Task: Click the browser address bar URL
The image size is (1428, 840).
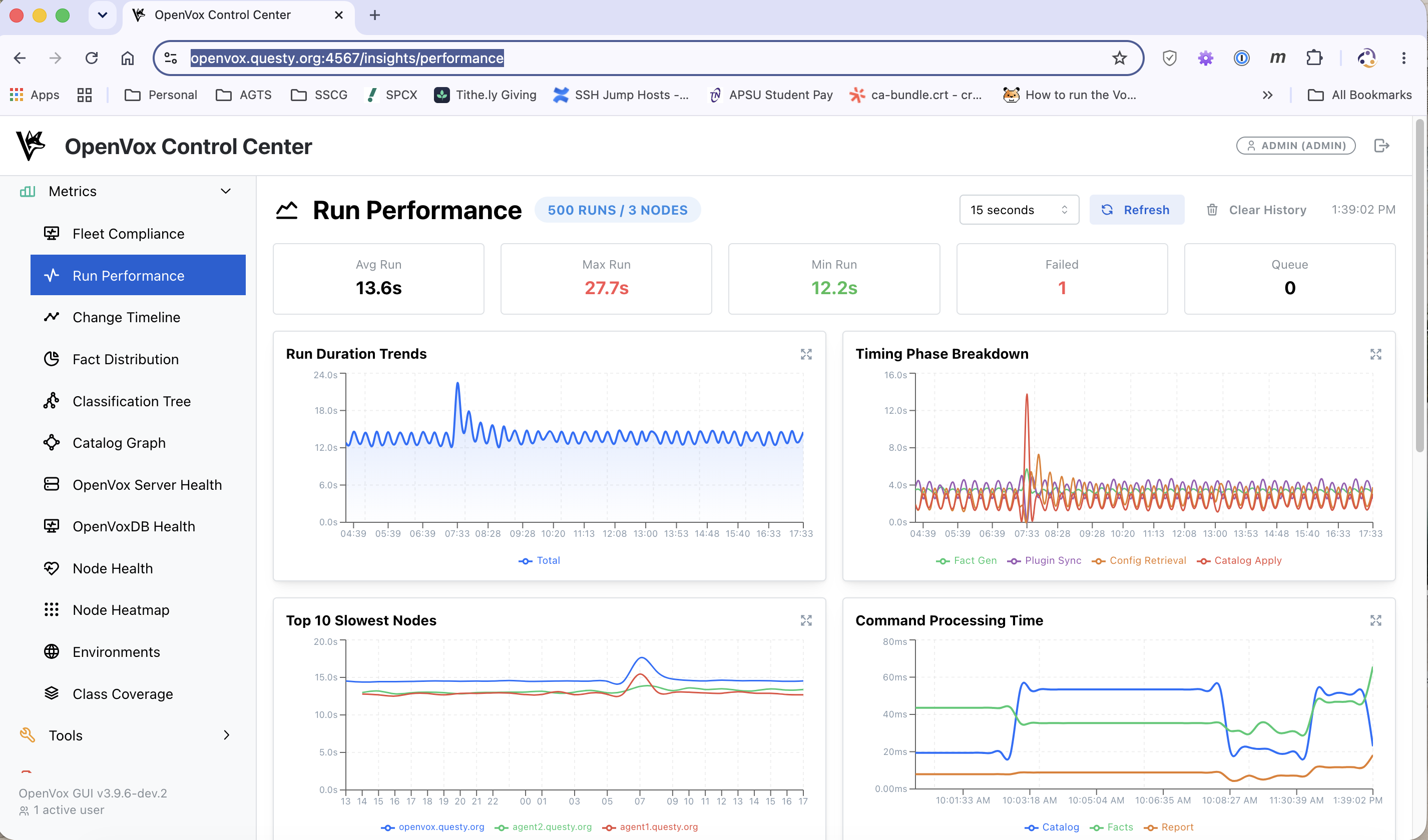Action: pyautogui.click(x=347, y=58)
